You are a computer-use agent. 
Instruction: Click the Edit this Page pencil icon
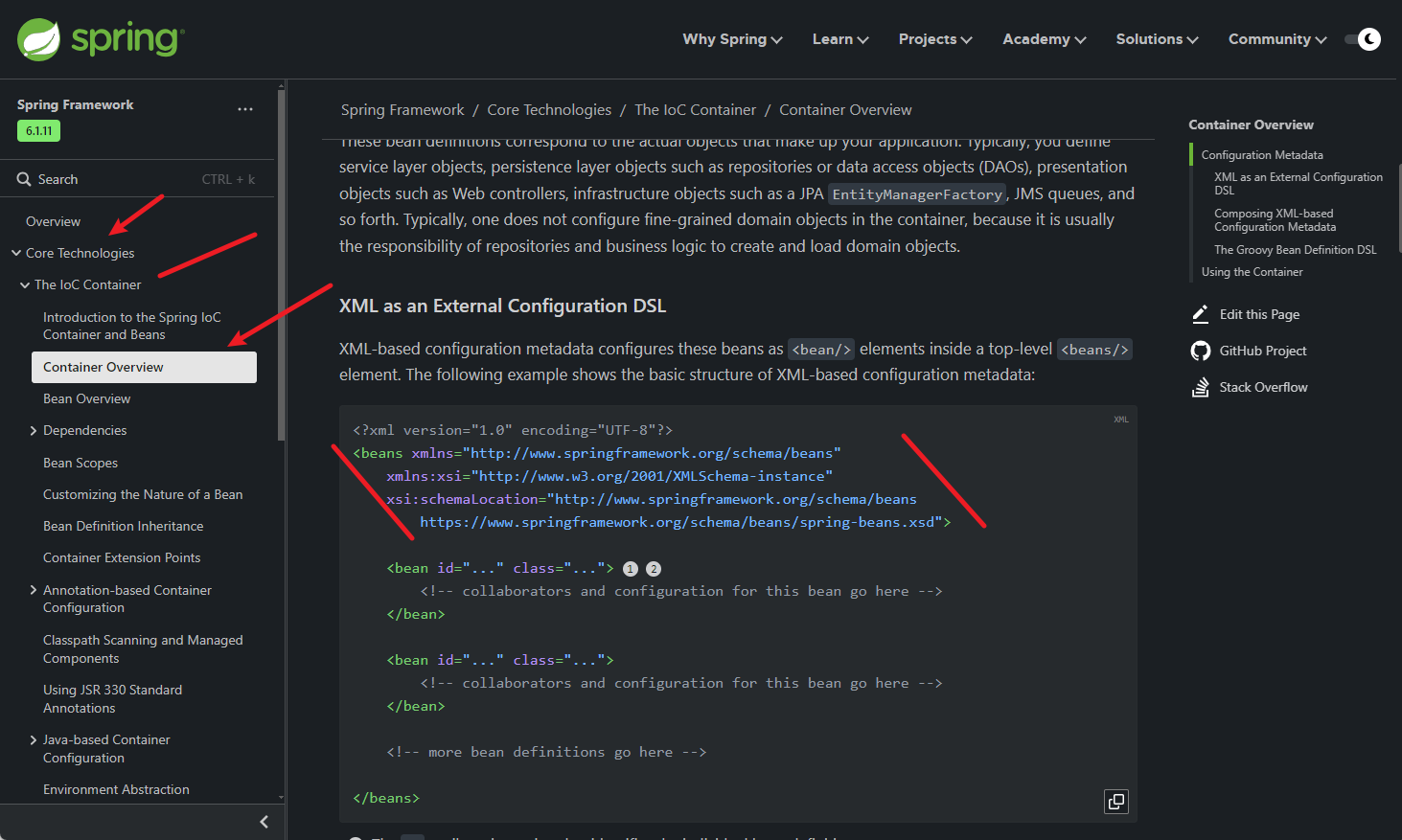(1200, 314)
